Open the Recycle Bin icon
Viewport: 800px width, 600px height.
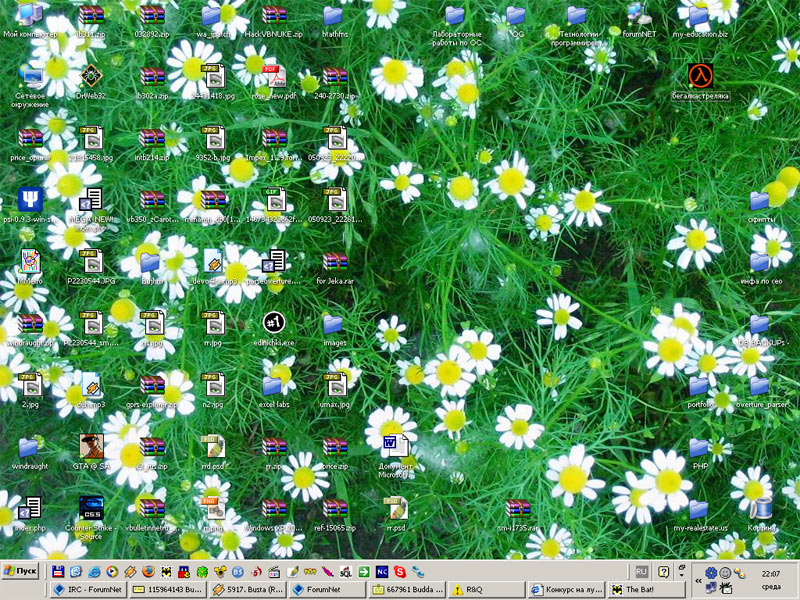click(x=762, y=509)
